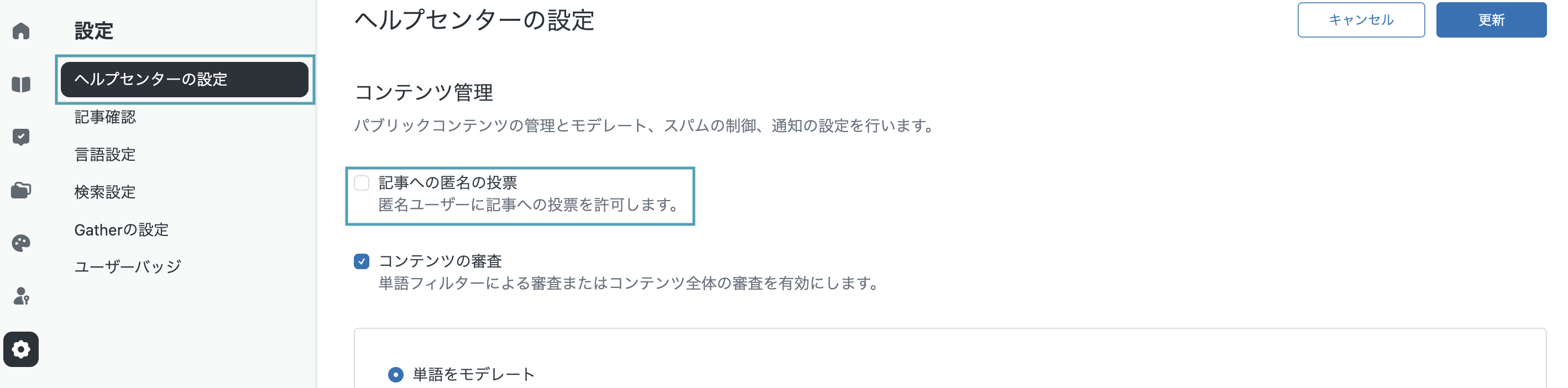Screen dimensions: 1568x388
Task: Select the 単語をモデレート radio button
Action: (x=396, y=374)
